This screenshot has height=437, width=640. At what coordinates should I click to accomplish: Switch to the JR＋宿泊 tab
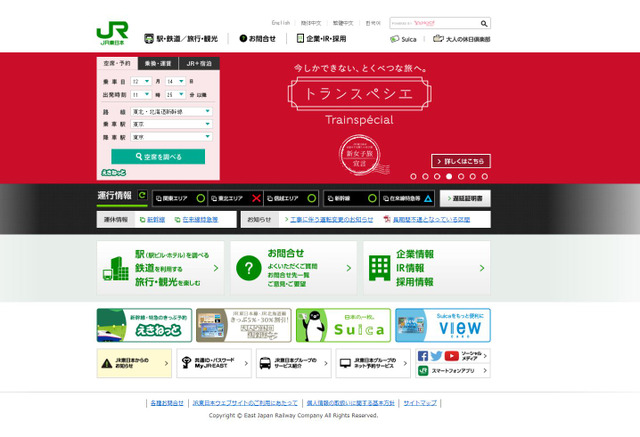click(198, 63)
